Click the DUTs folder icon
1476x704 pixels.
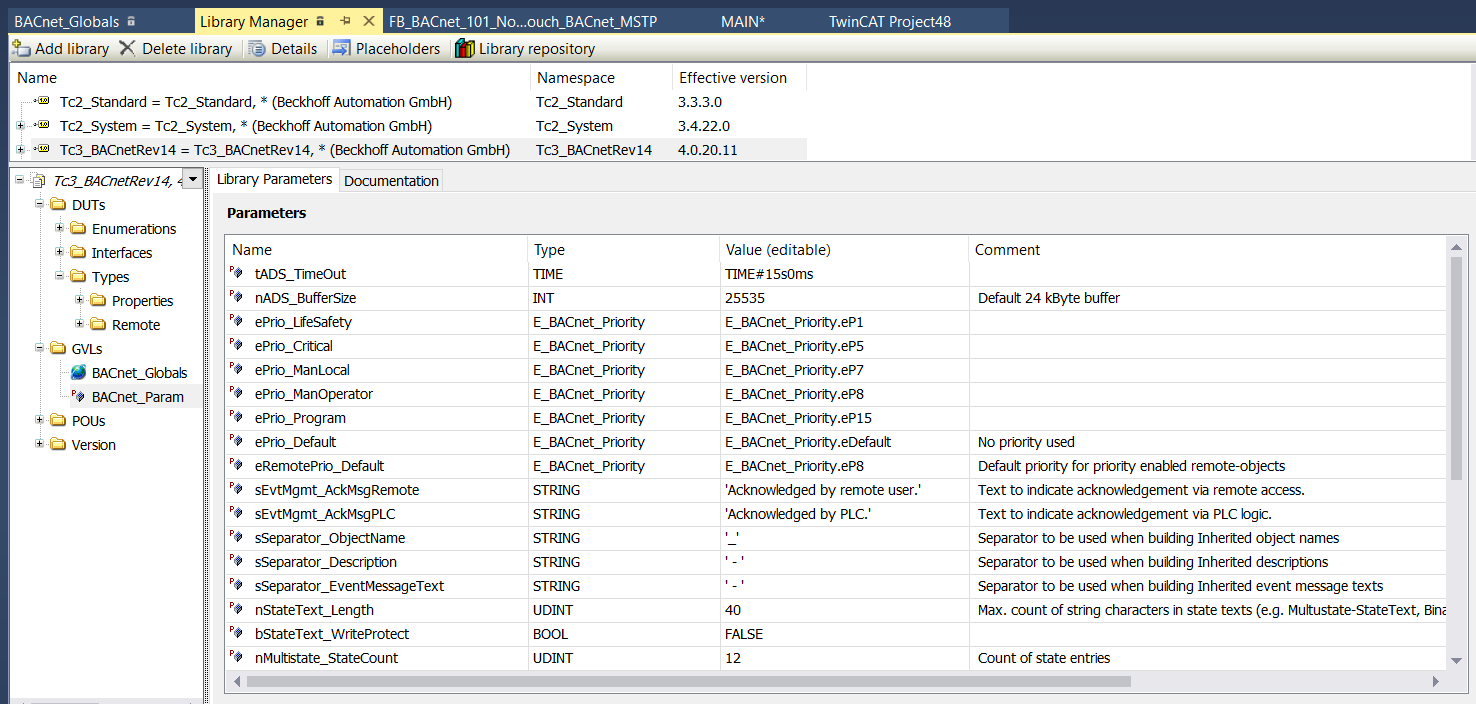pyautogui.click(x=58, y=205)
